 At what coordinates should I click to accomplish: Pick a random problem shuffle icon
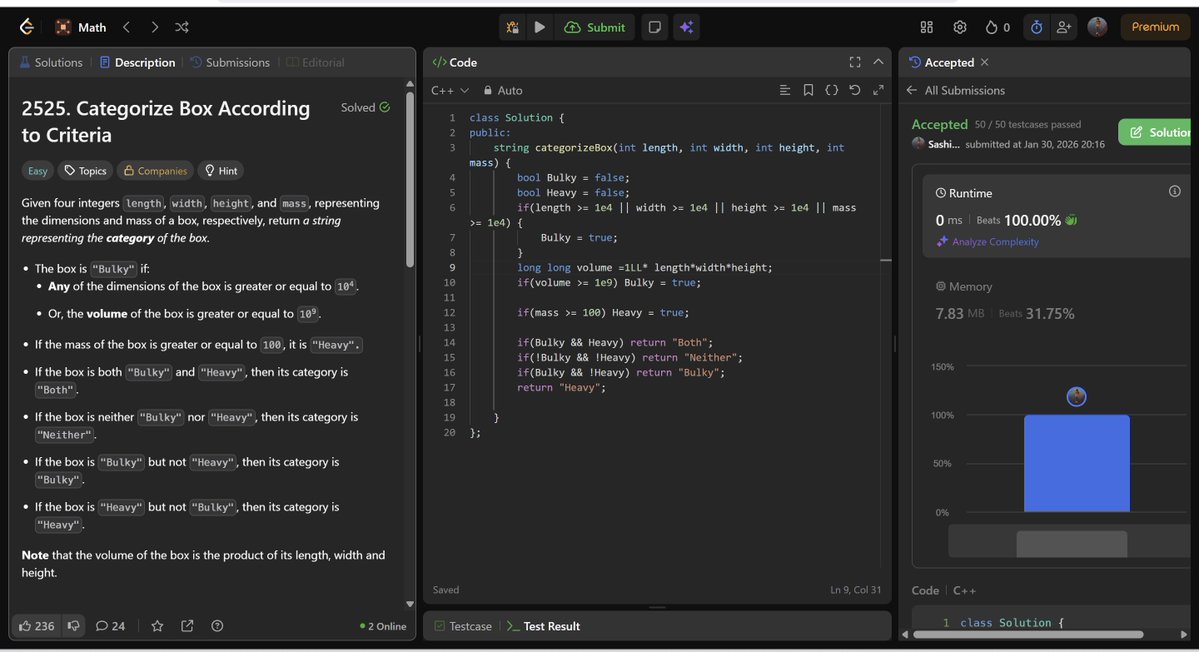tap(182, 28)
